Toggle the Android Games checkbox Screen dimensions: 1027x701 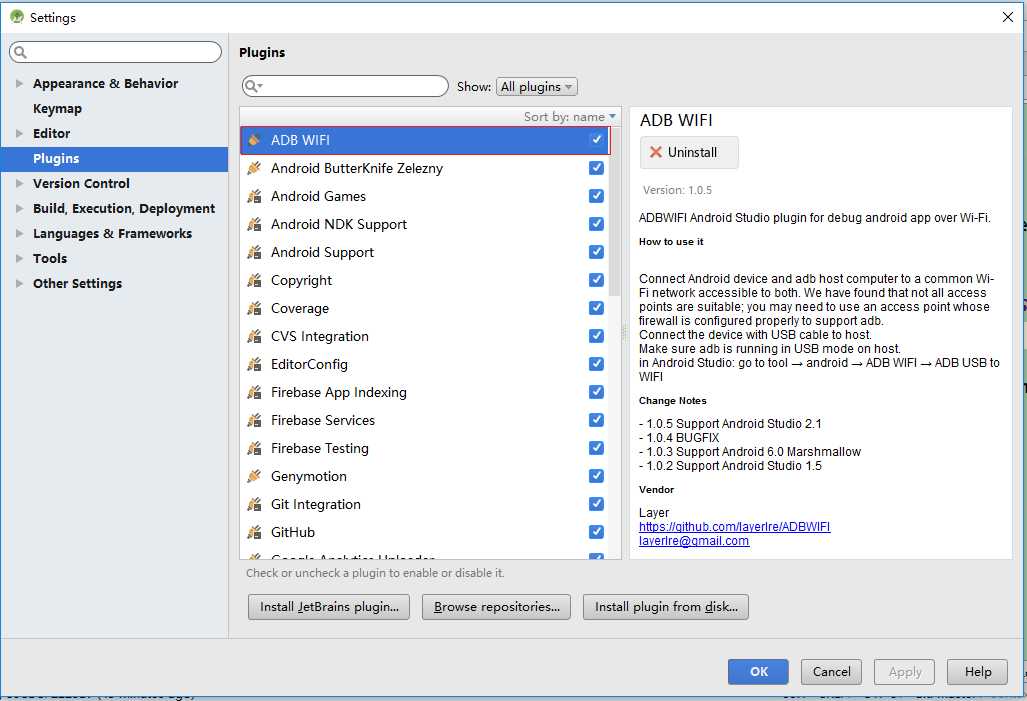pyautogui.click(x=596, y=196)
